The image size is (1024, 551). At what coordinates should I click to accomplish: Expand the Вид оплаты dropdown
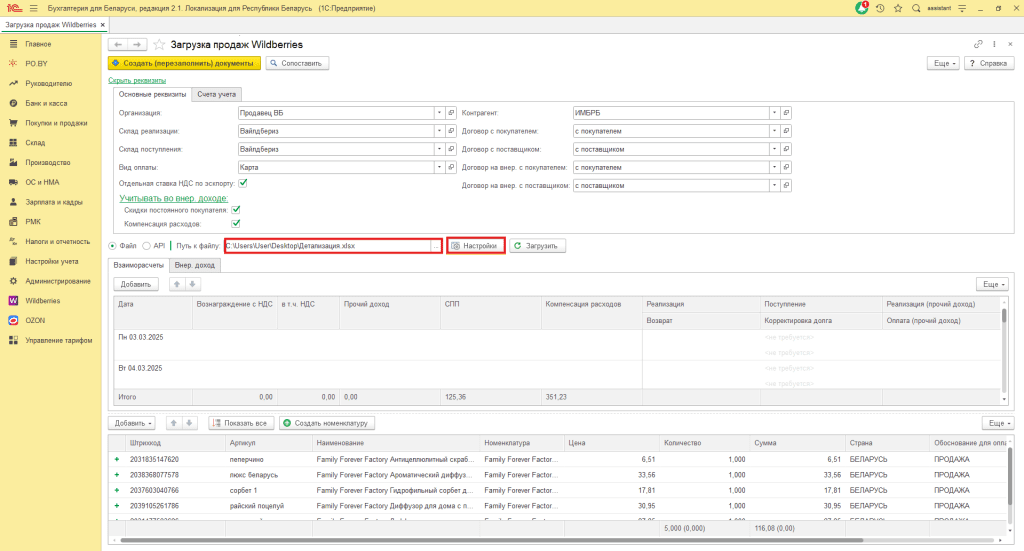pyautogui.click(x=439, y=167)
